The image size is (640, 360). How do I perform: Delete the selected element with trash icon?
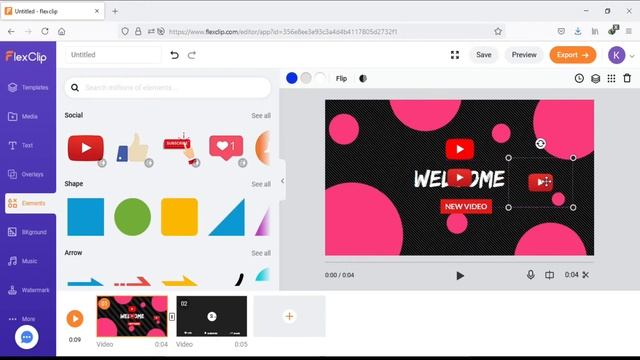click(x=627, y=78)
